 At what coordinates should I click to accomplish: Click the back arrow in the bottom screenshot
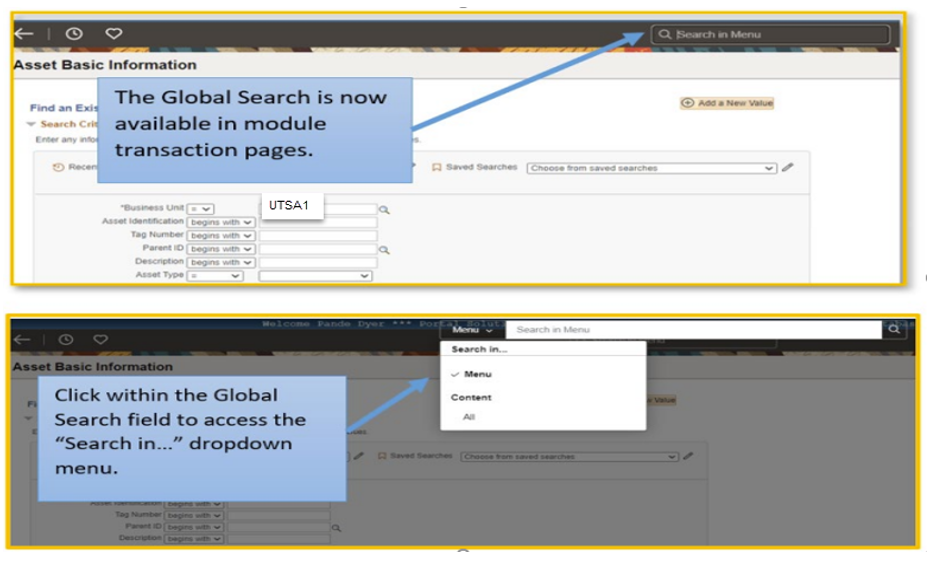pyautogui.click(x=22, y=339)
